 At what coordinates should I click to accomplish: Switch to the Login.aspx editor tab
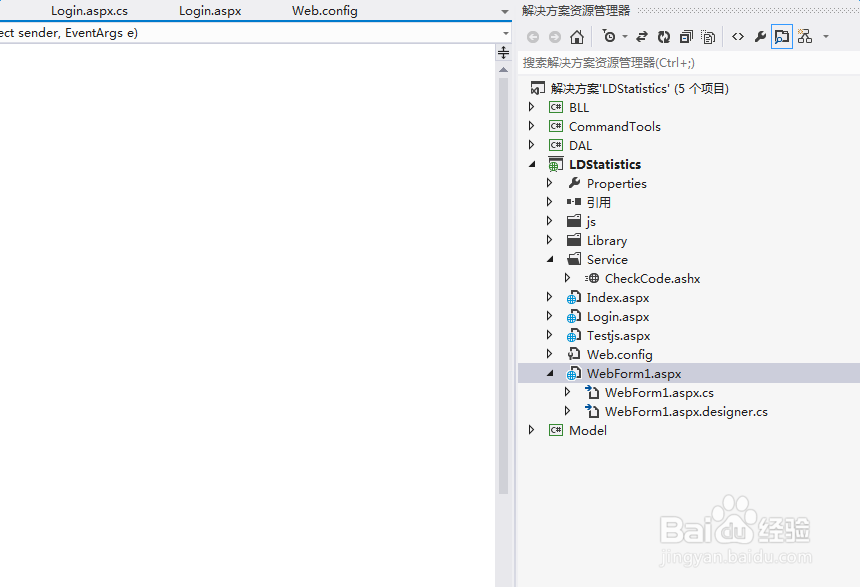click(x=210, y=11)
